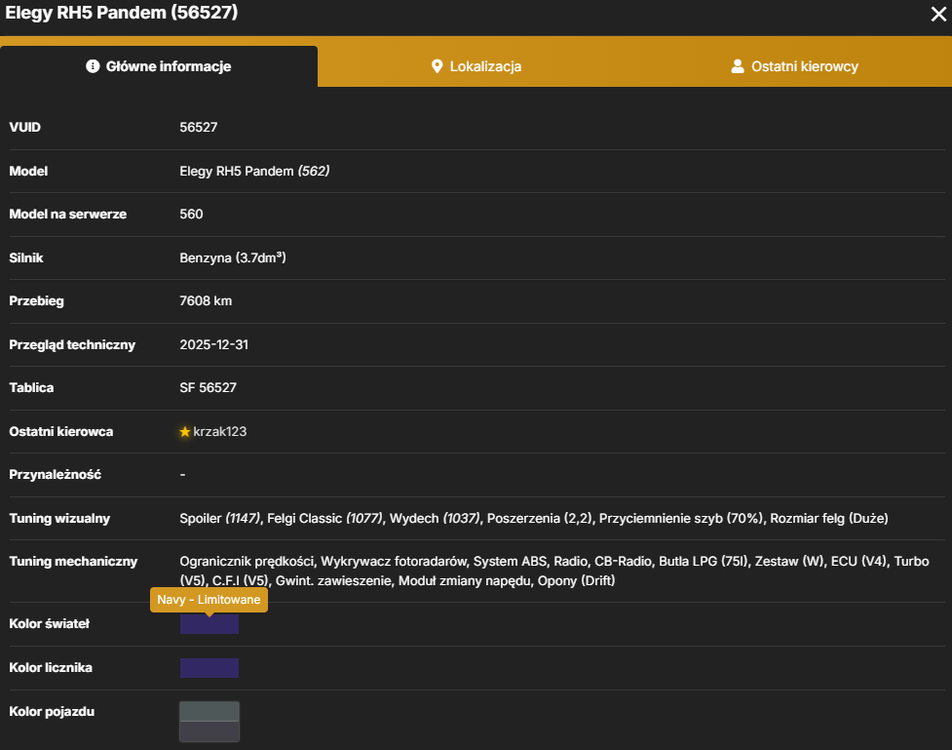Image resolution: width=952 pixels, height=750 pixels.
Task: Switch to the Ostatni kierowcy tab
Action: (794, 66)
